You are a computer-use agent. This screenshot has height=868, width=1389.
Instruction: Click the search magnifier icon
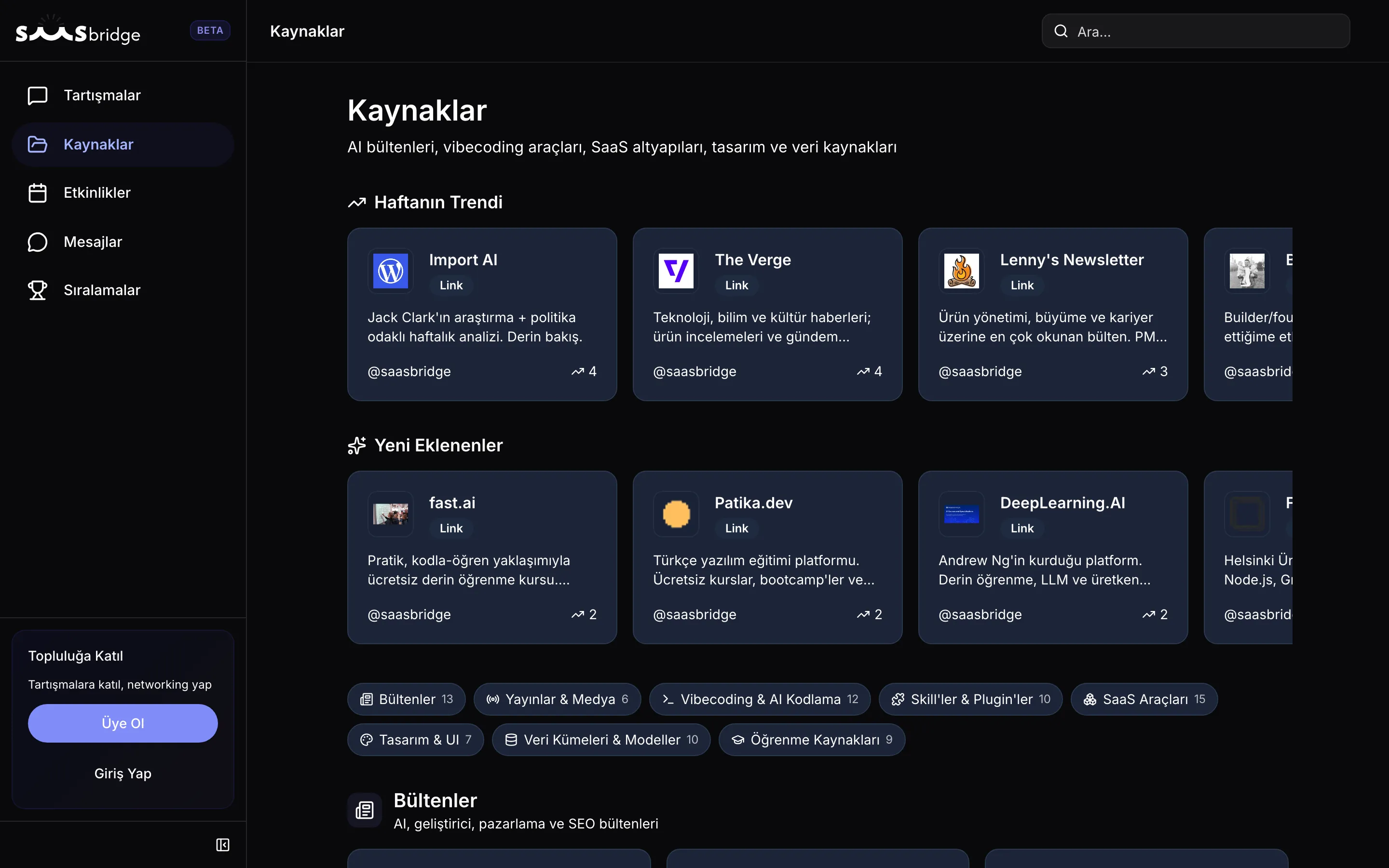point(1061,31)
